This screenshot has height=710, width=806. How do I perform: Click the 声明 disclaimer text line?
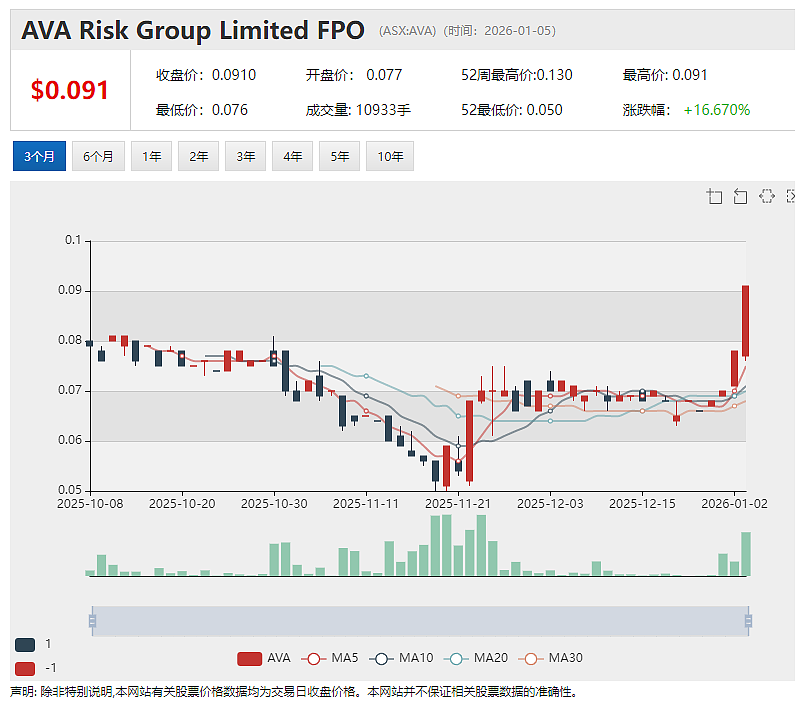(294, 692)
